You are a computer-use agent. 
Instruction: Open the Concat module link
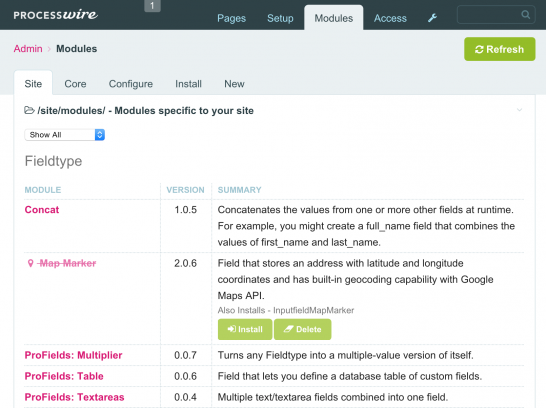point(42,210)
